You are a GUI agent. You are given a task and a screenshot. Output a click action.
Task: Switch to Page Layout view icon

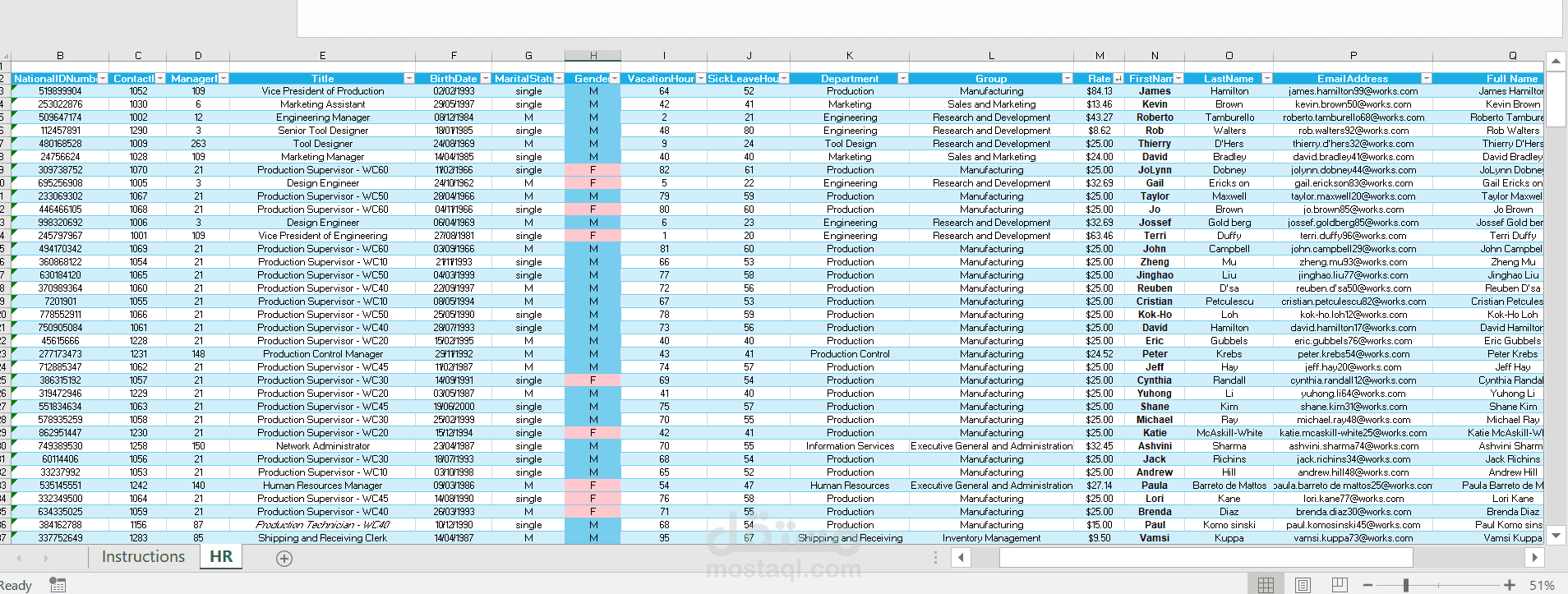[1303, 585]
